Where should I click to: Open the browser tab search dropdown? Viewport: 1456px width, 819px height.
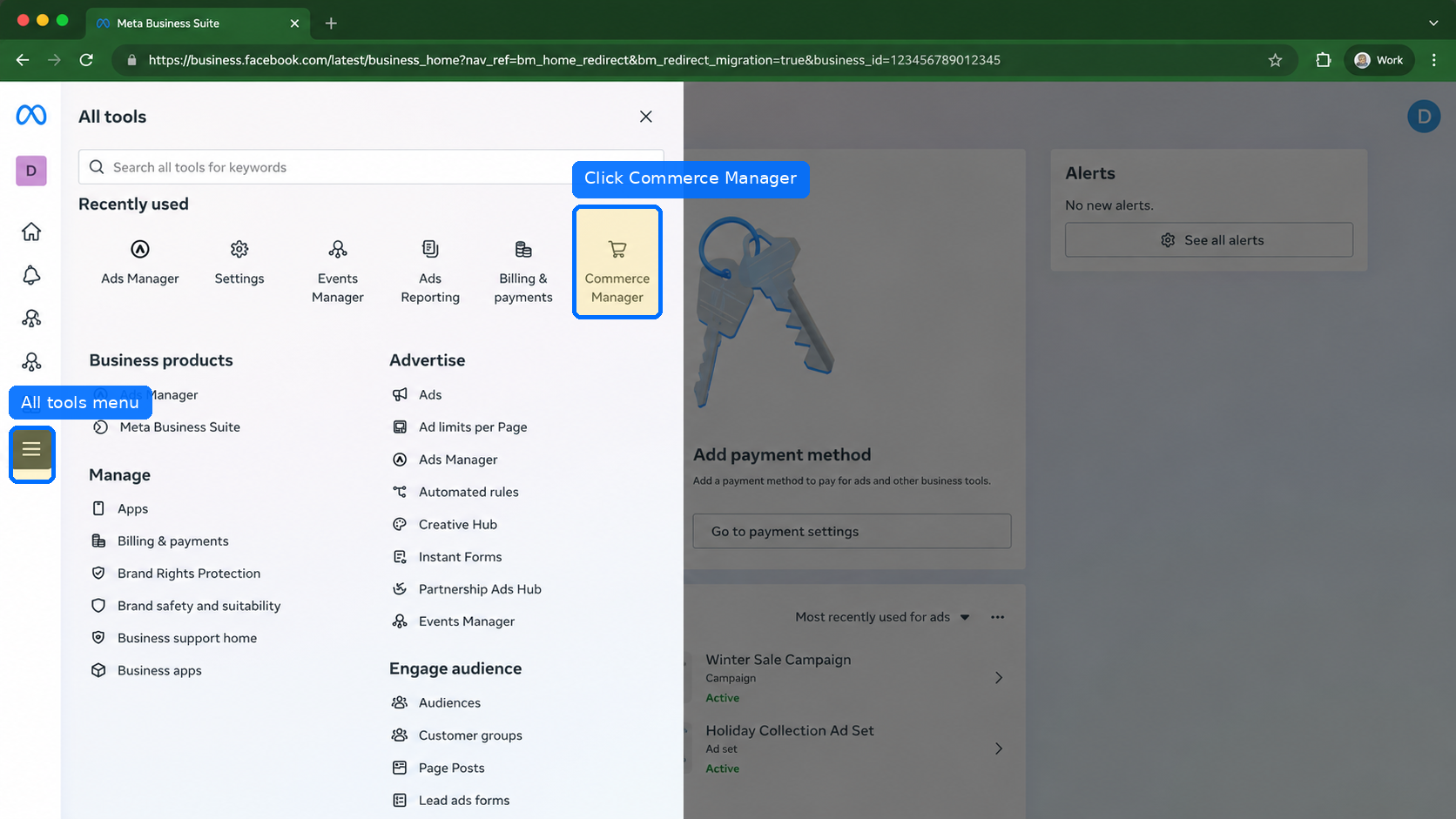point(1433,23)
